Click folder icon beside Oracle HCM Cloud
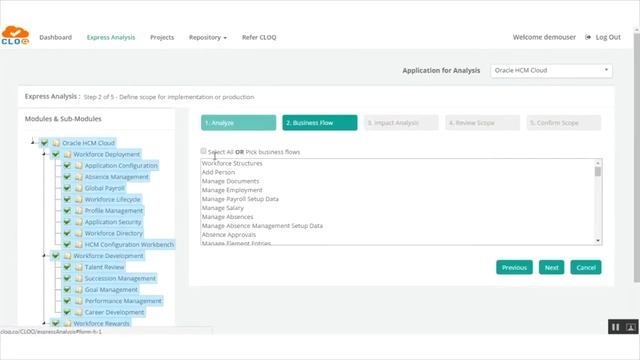Viewport: 640px width, 360px height. pos(56,143)
